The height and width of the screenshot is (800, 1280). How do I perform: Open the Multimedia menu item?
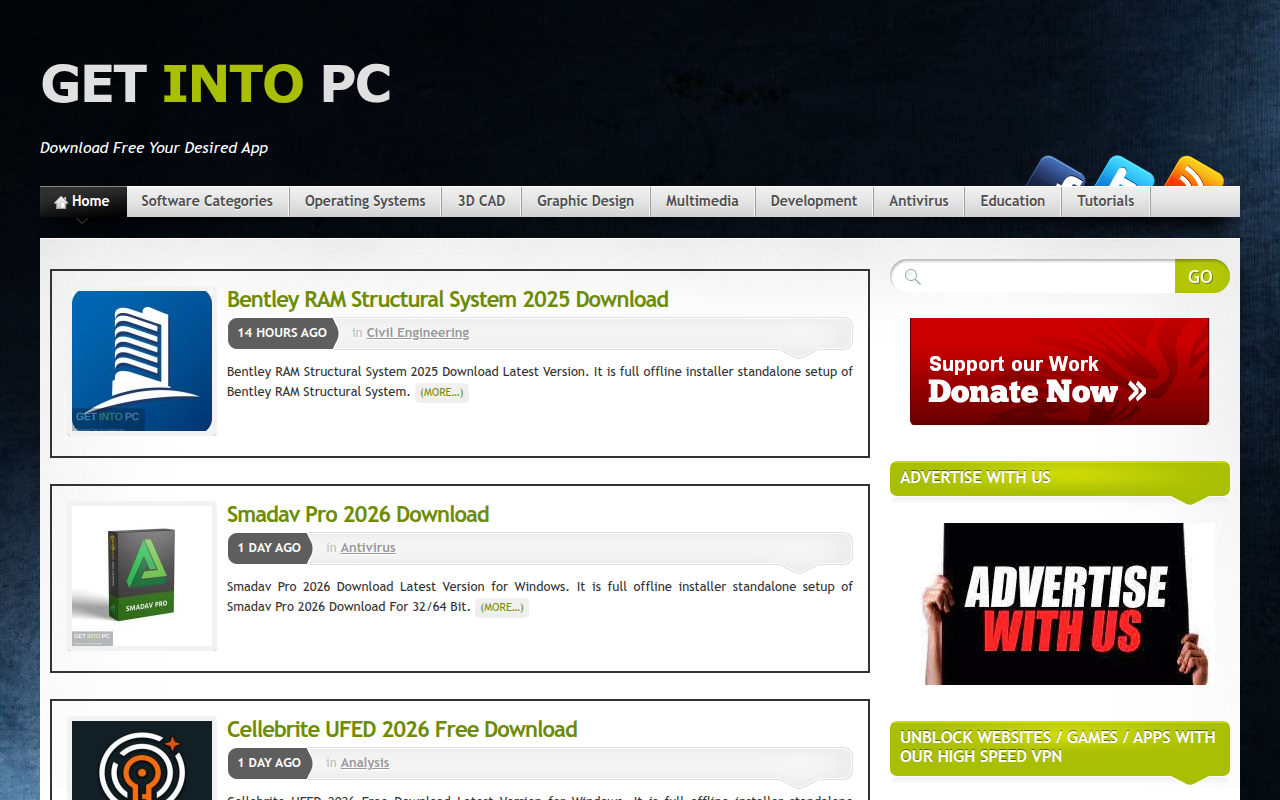tap(702, 201)
